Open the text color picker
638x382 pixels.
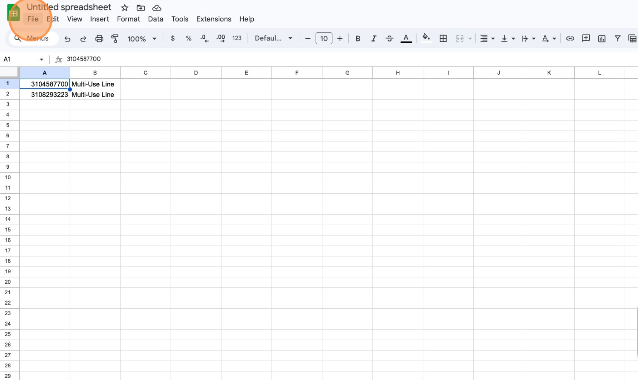[x=406, y=39]
